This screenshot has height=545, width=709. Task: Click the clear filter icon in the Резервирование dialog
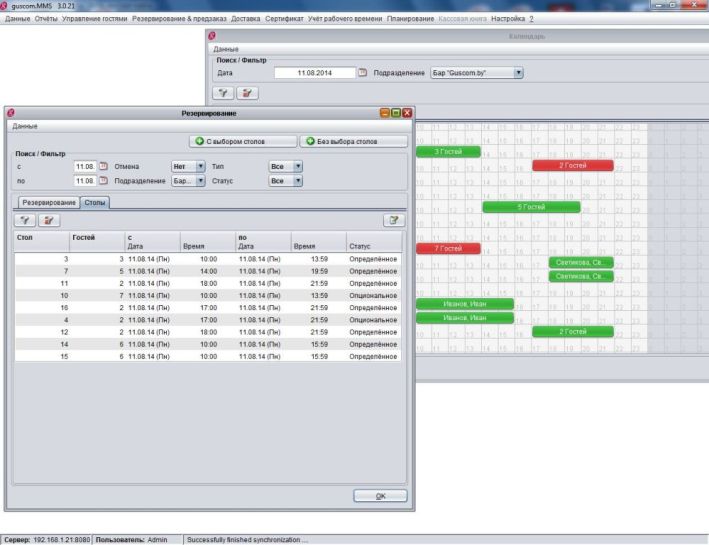47,219
